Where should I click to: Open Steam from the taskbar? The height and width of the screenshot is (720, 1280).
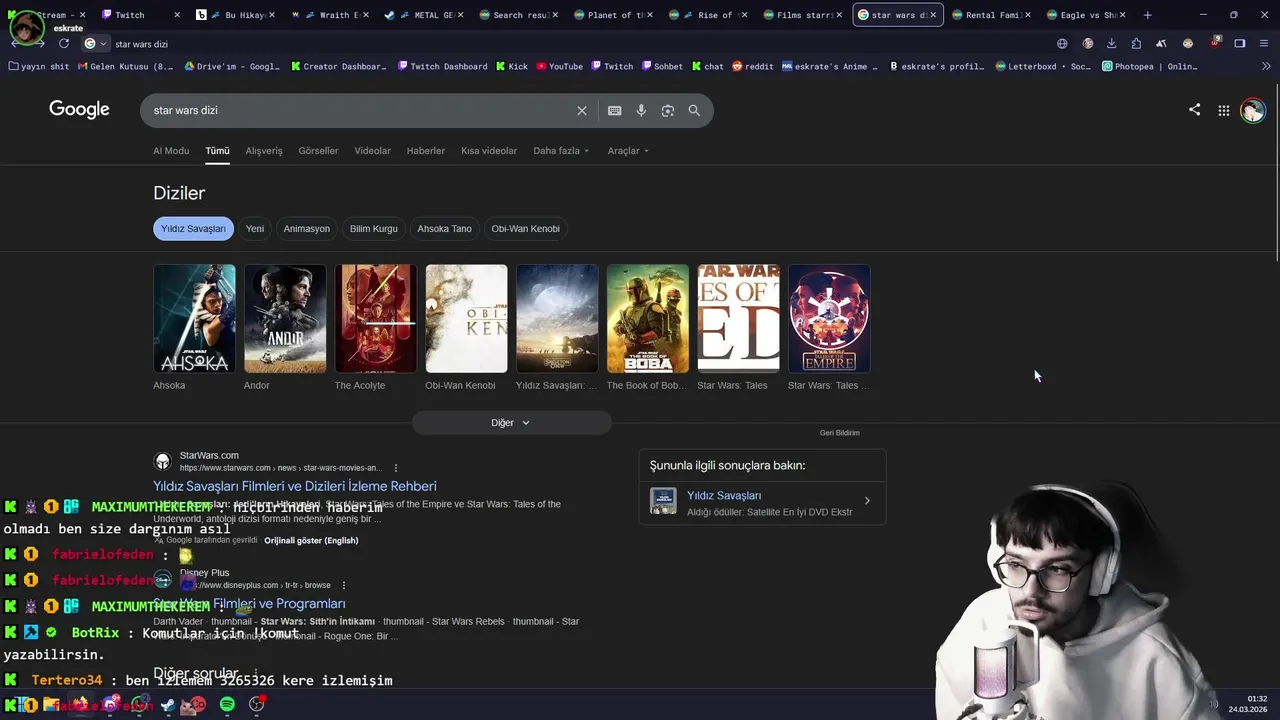168,705
